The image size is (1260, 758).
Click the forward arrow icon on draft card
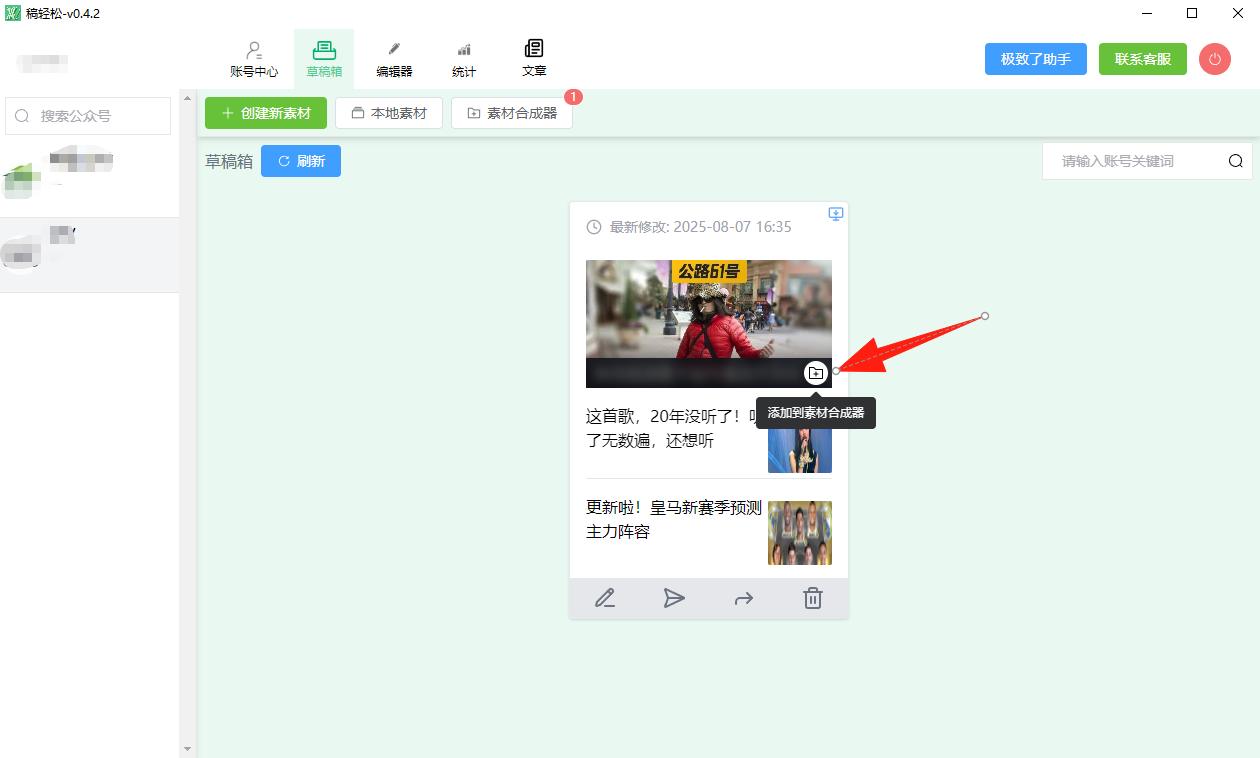tap(743, 598)
